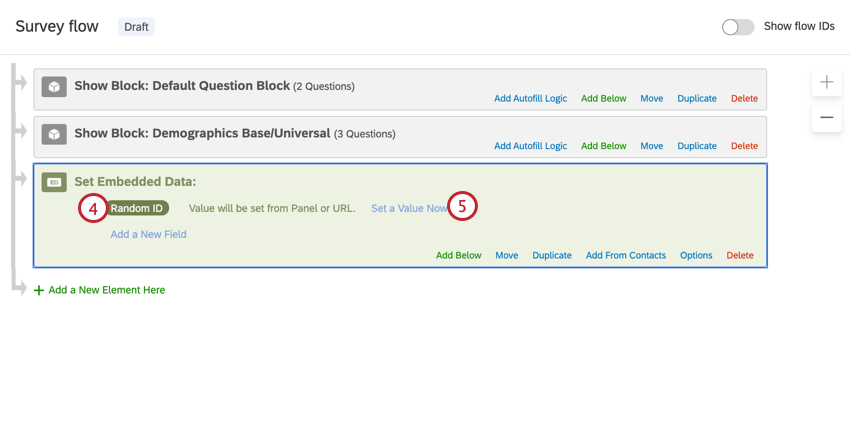Duplicate the Default Question Block
The height and width of the screenshot is (425, 850).
pos(697,98)
